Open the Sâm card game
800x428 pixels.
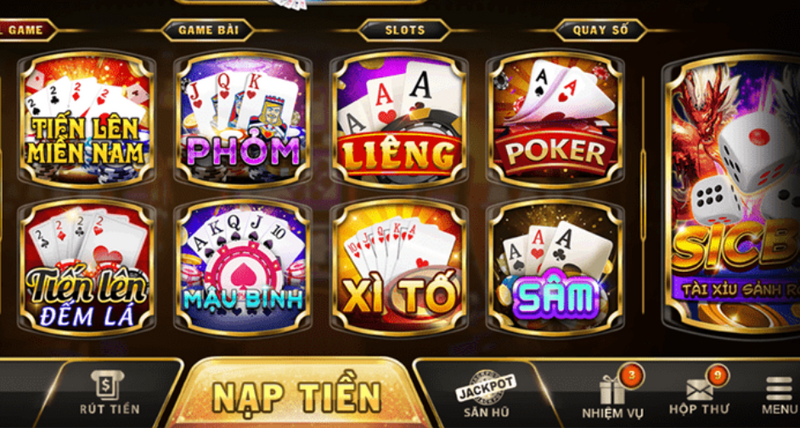pyautogui.click(x=555, y=266)
